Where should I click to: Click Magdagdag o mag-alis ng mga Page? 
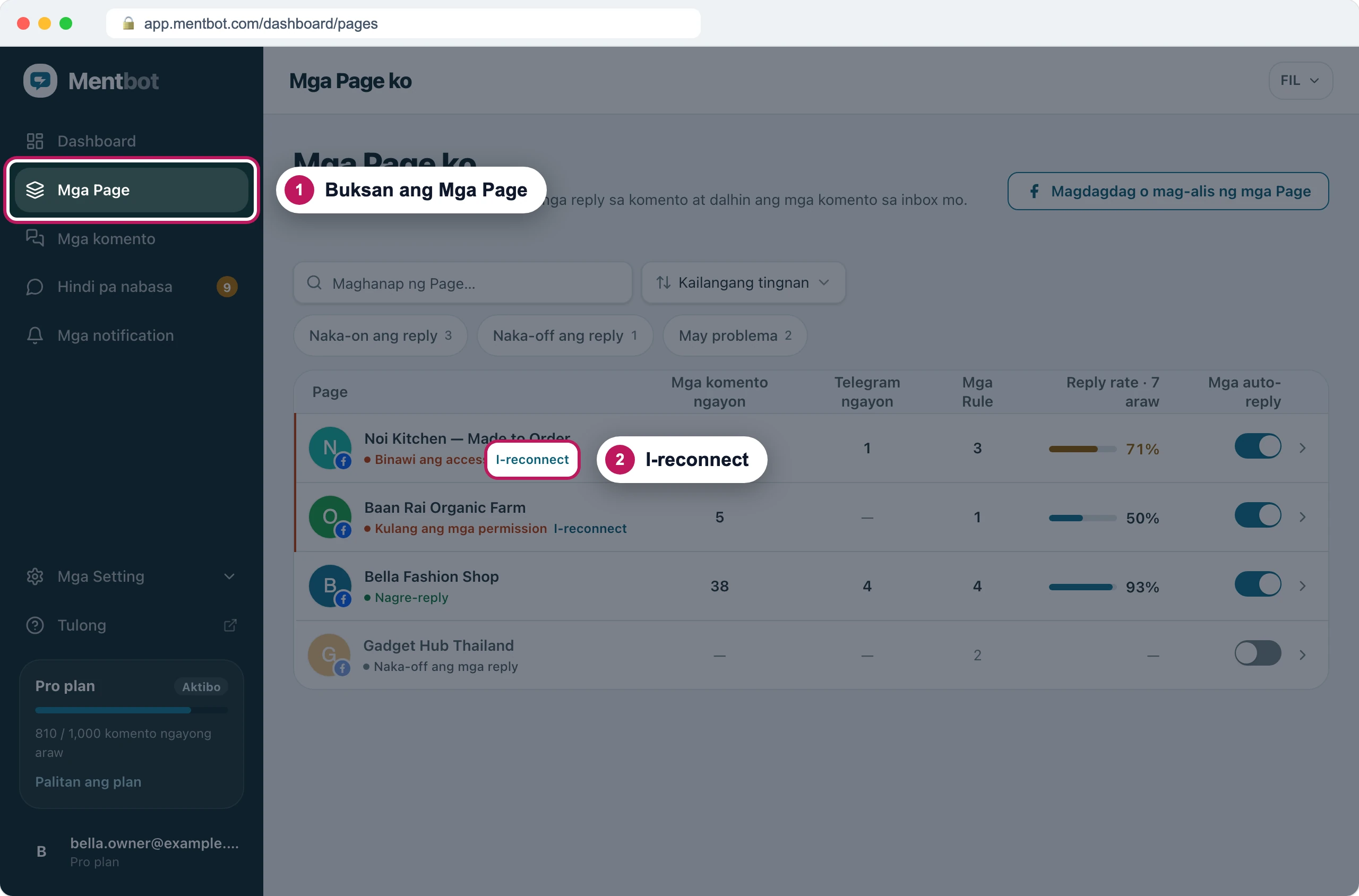pos(1167,191)
